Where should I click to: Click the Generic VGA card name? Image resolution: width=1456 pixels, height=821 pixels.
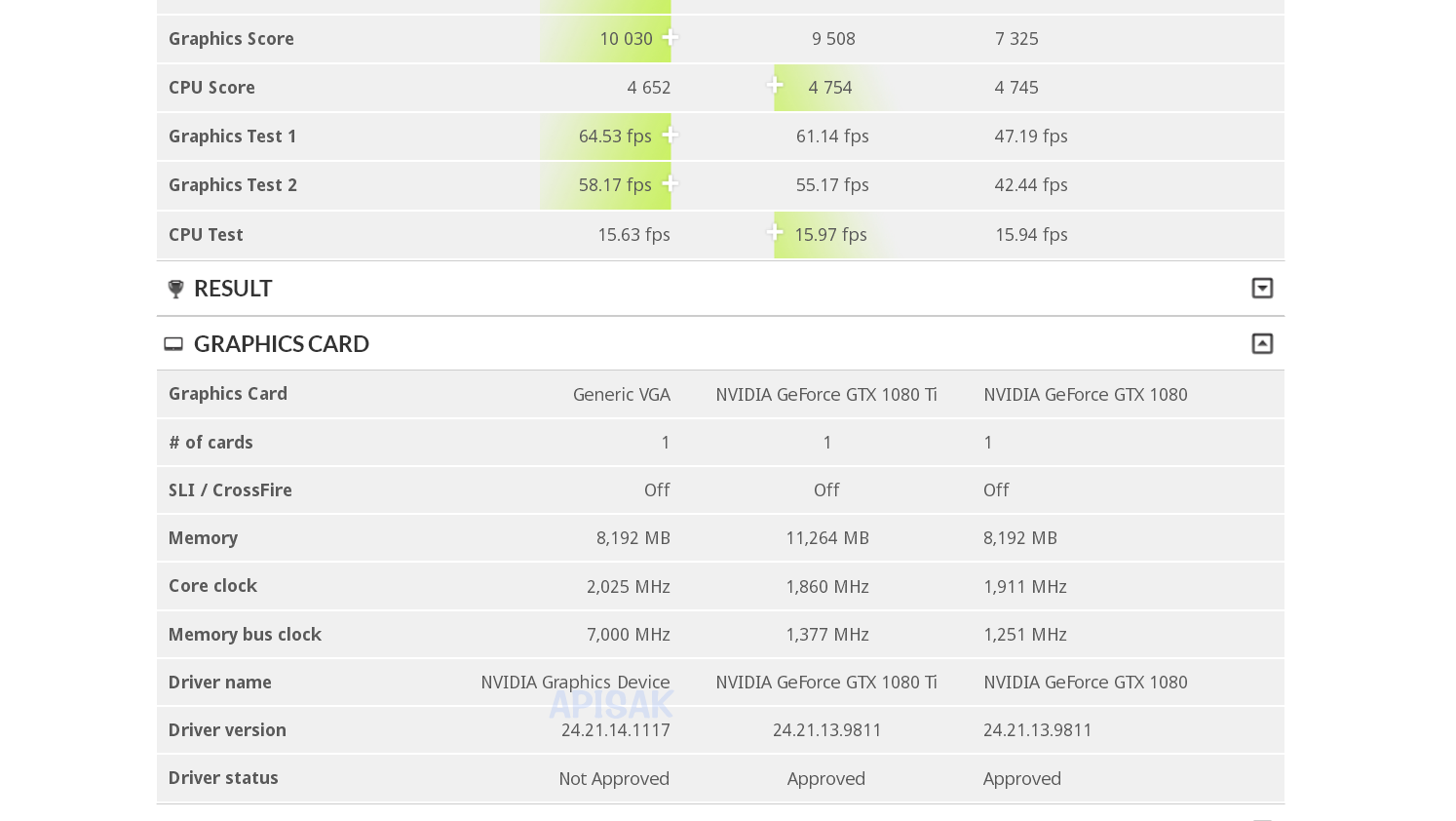pyautogui.click(x=622, y=395)
